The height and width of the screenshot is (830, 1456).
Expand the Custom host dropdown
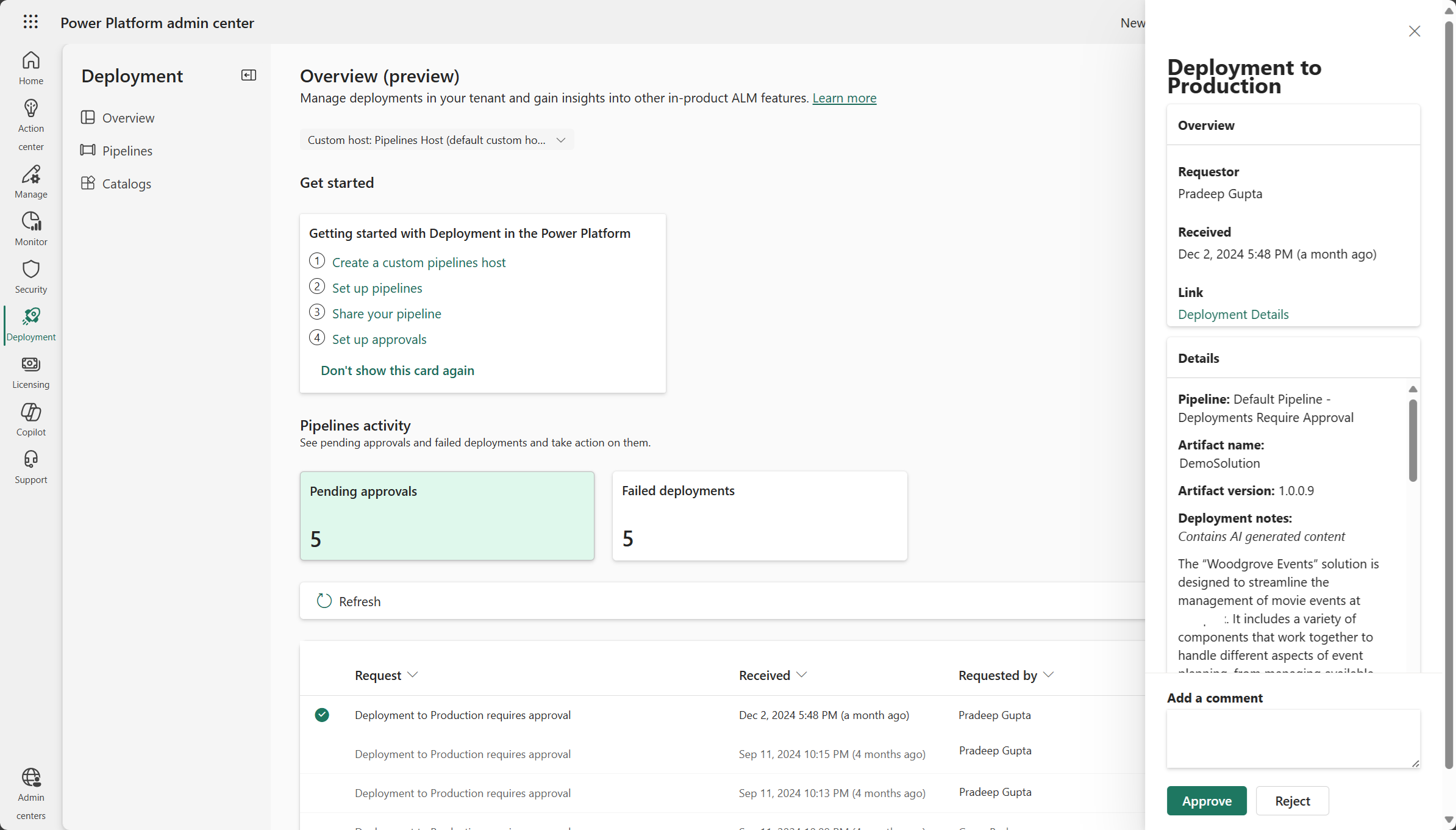pyautogui.click(x=437, y=140)
